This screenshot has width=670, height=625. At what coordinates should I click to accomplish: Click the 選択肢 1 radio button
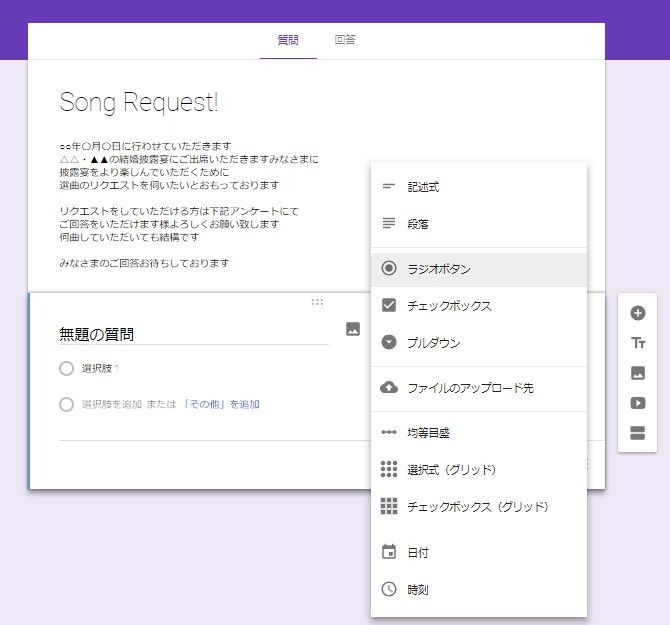click(x=66, y=368)
